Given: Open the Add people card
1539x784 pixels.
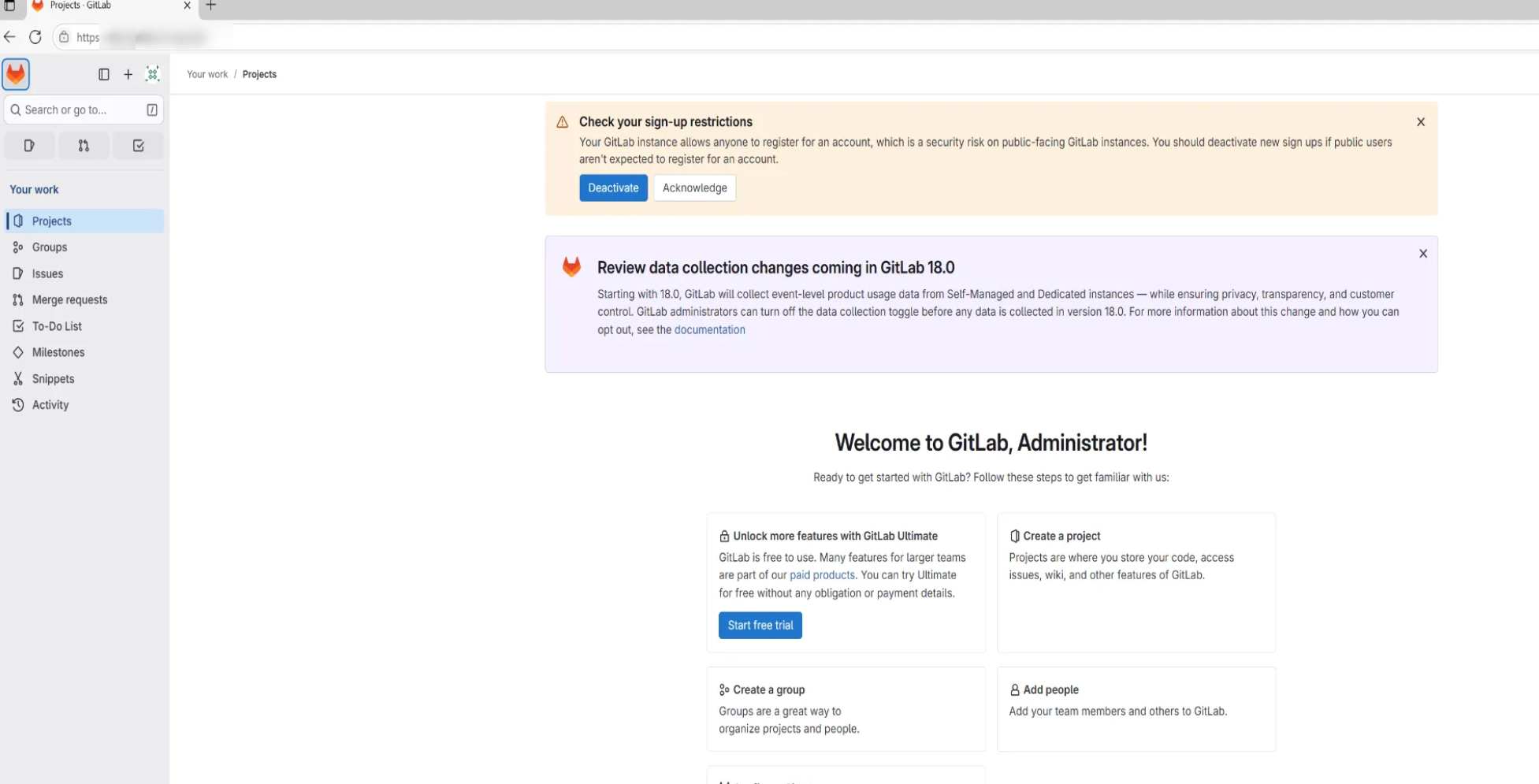Looking at the screenshot, I should click(x=1136, y=708).
